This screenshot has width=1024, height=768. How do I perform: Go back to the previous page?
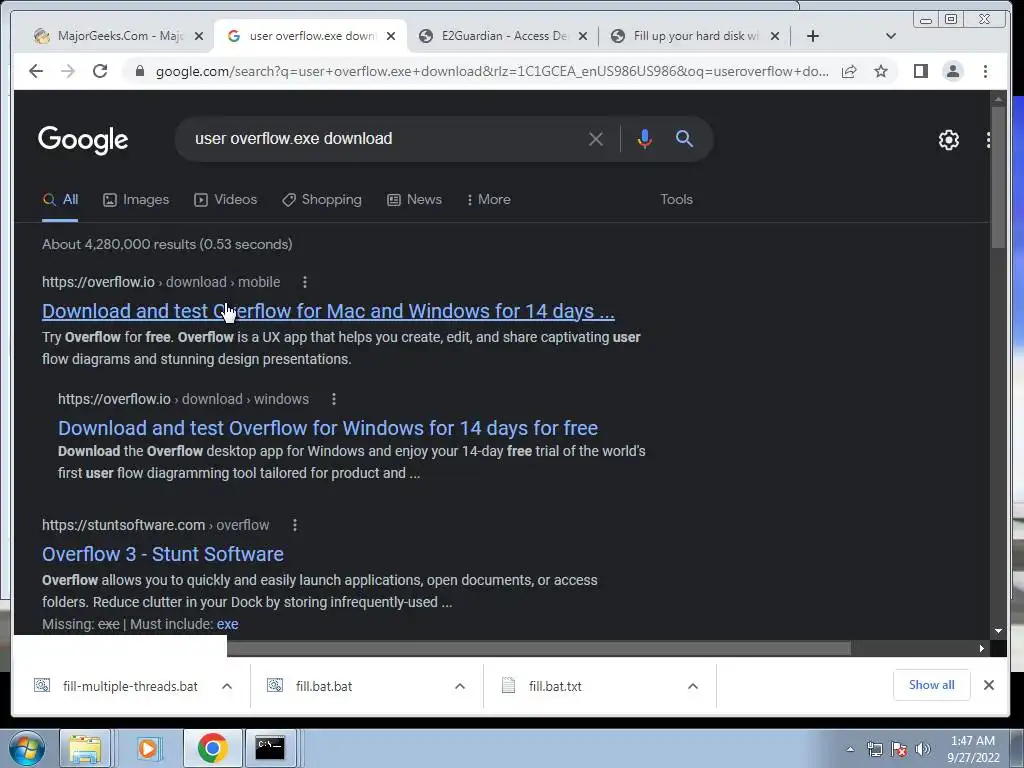click(36, 71)
